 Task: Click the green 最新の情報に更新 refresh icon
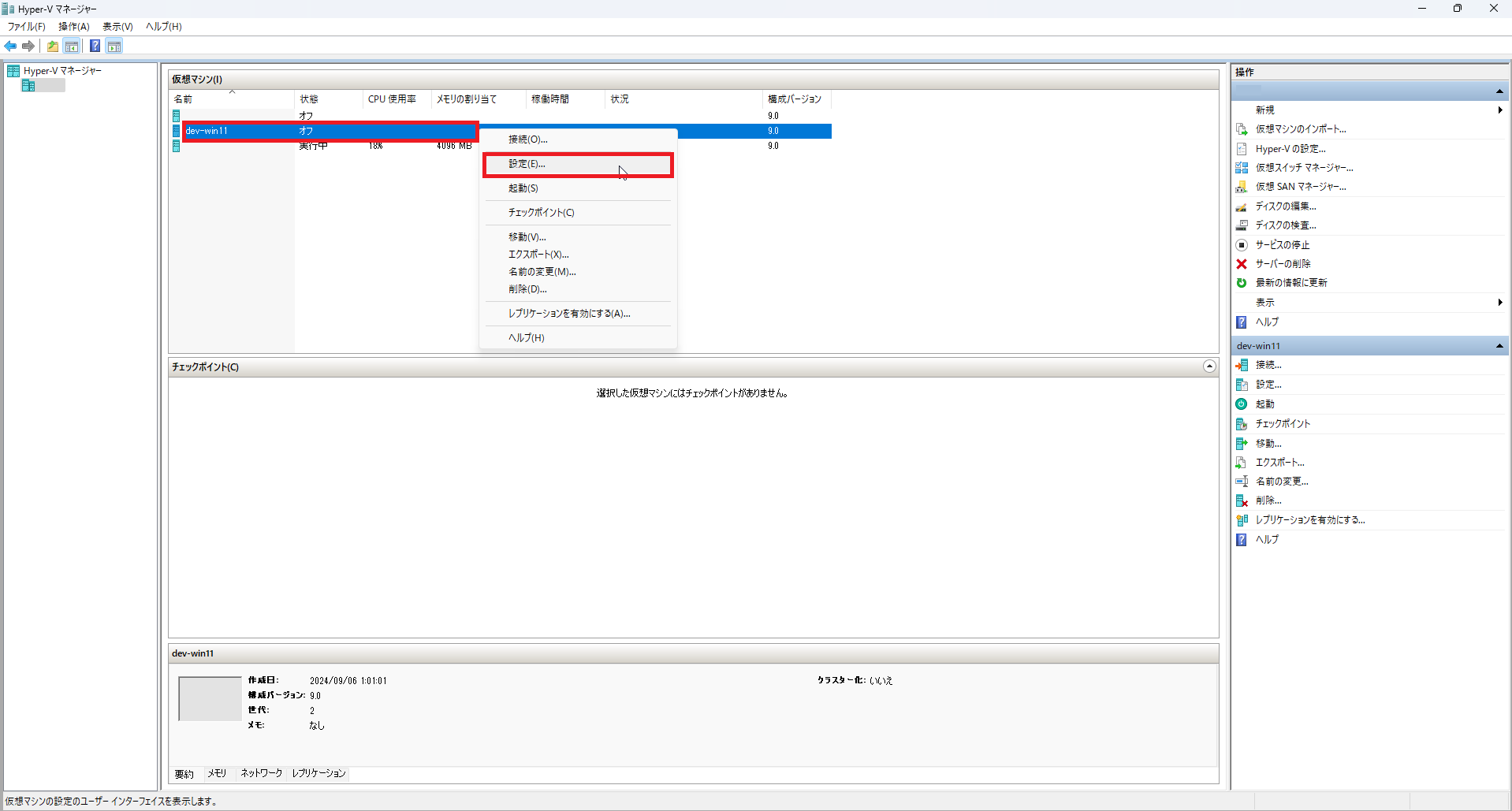(1242, 283)
